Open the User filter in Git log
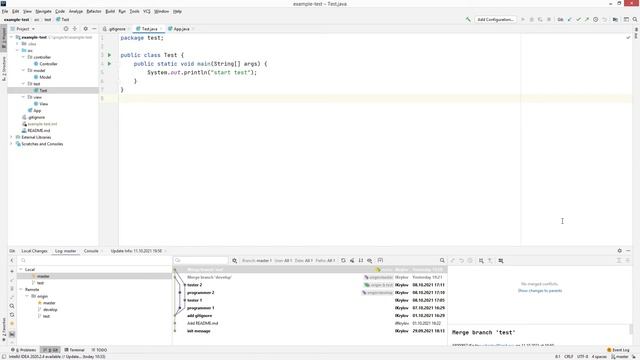The width and height of the screenshot is (640, 360). 283,260
